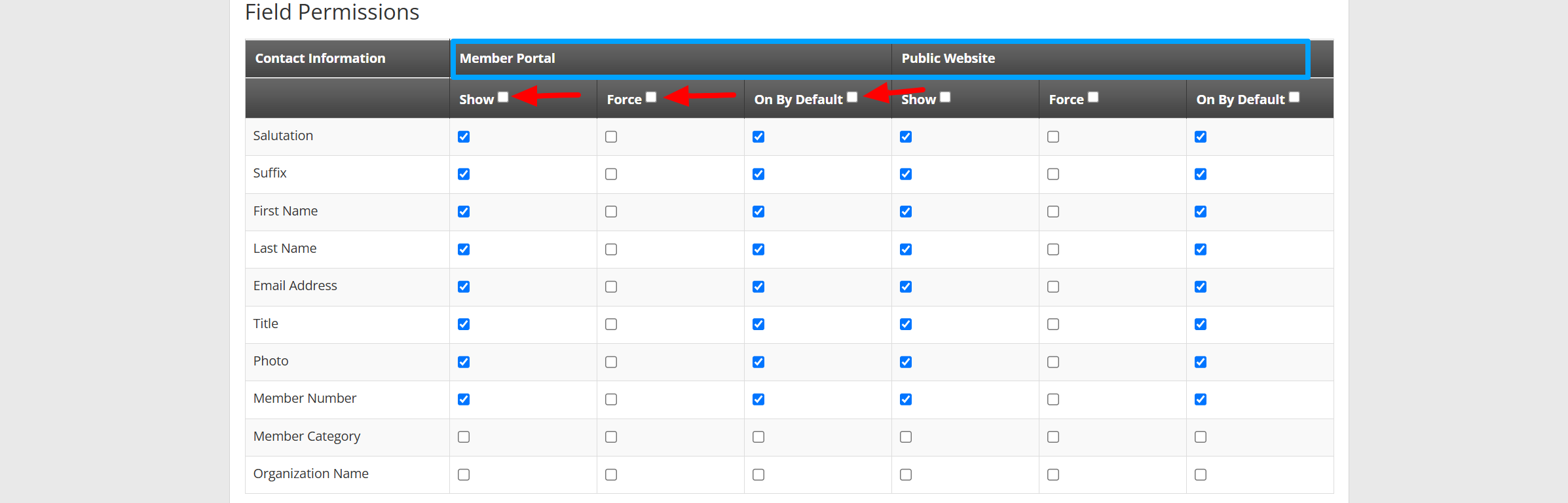
Task: Enable Organization Name Force on Public Website
Action: click(1053, 475)
